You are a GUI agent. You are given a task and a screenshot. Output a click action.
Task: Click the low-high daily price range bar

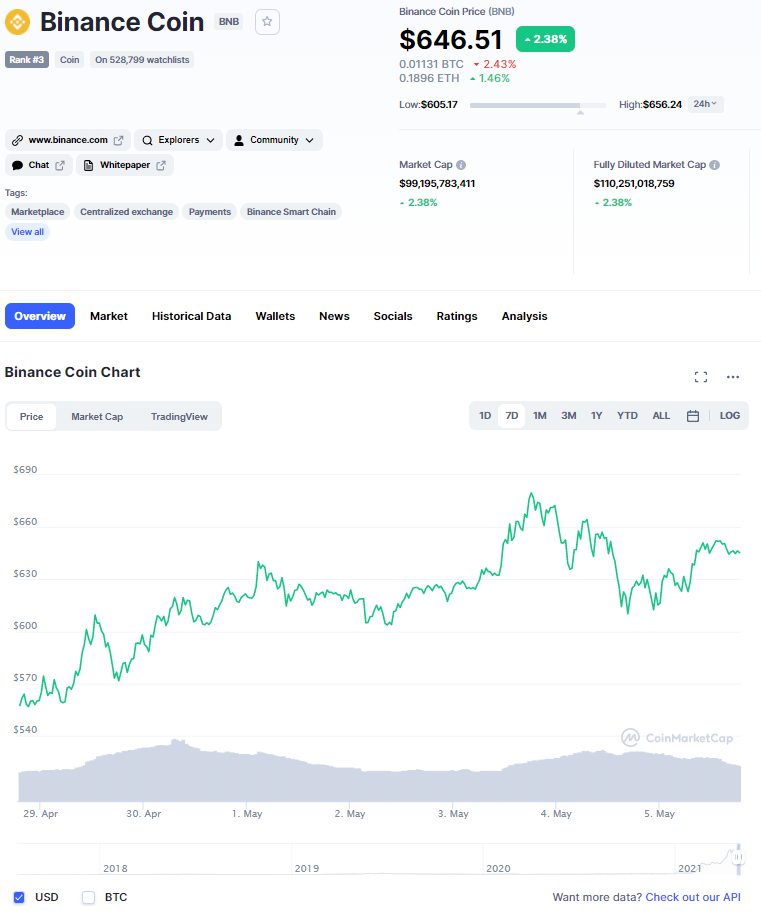pyautogui.click(x=537, y=104)
